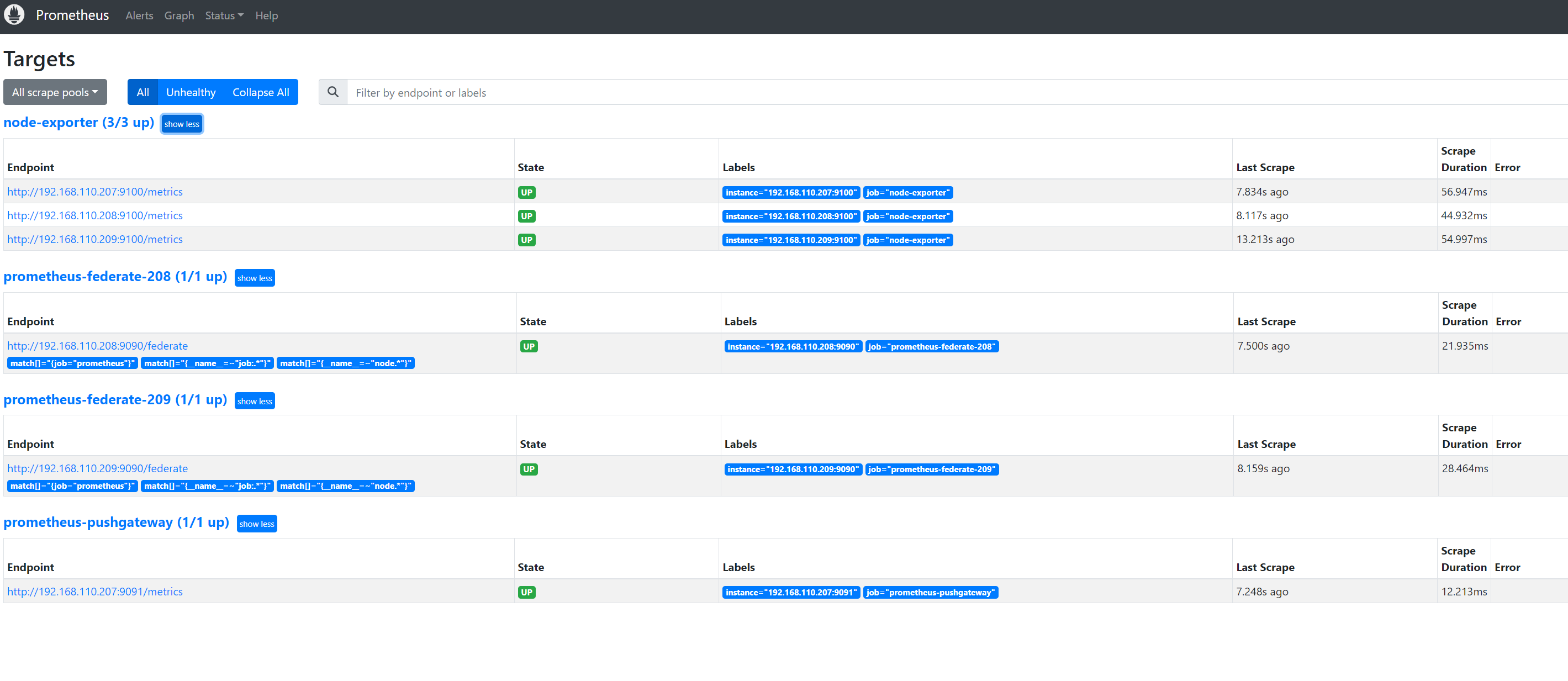Image resolution: width=1568 pixels, height=681 pixels.
Task: Click the 13.213s ago last scrape value
Action: (x=1265, y=239)
